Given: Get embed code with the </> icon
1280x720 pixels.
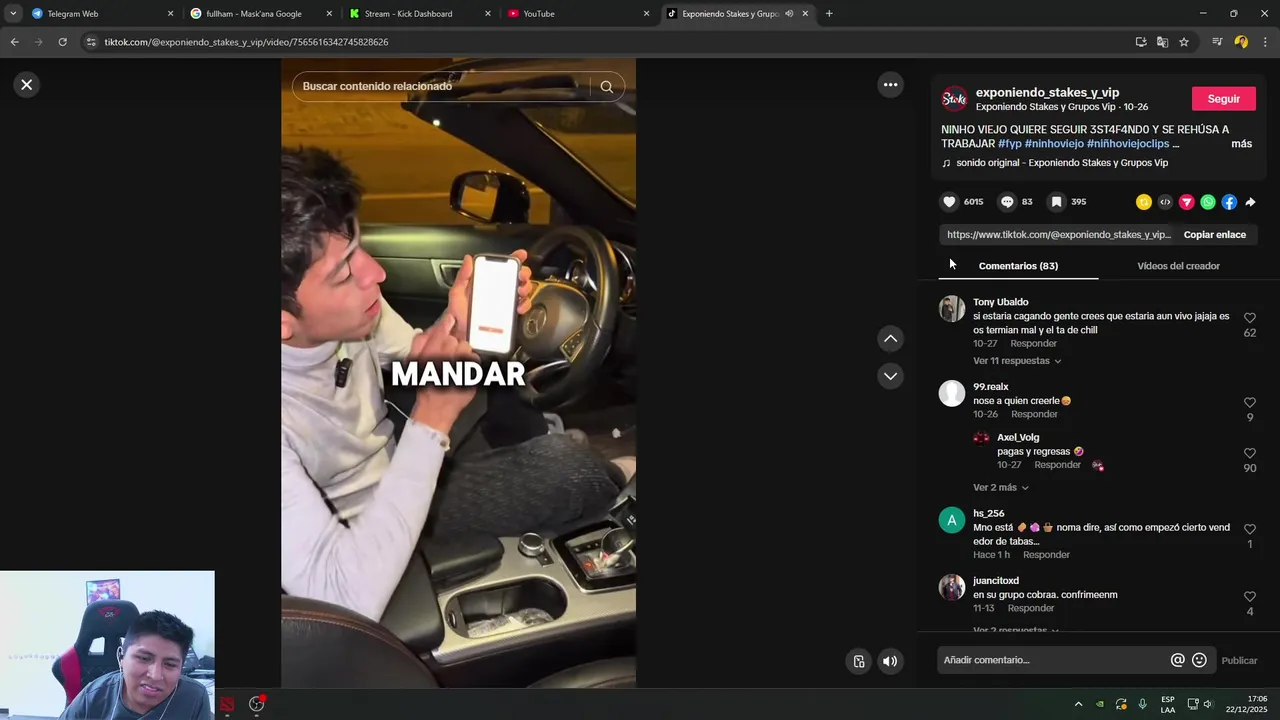Looking at the screenshot, I should pos(1165,202).
